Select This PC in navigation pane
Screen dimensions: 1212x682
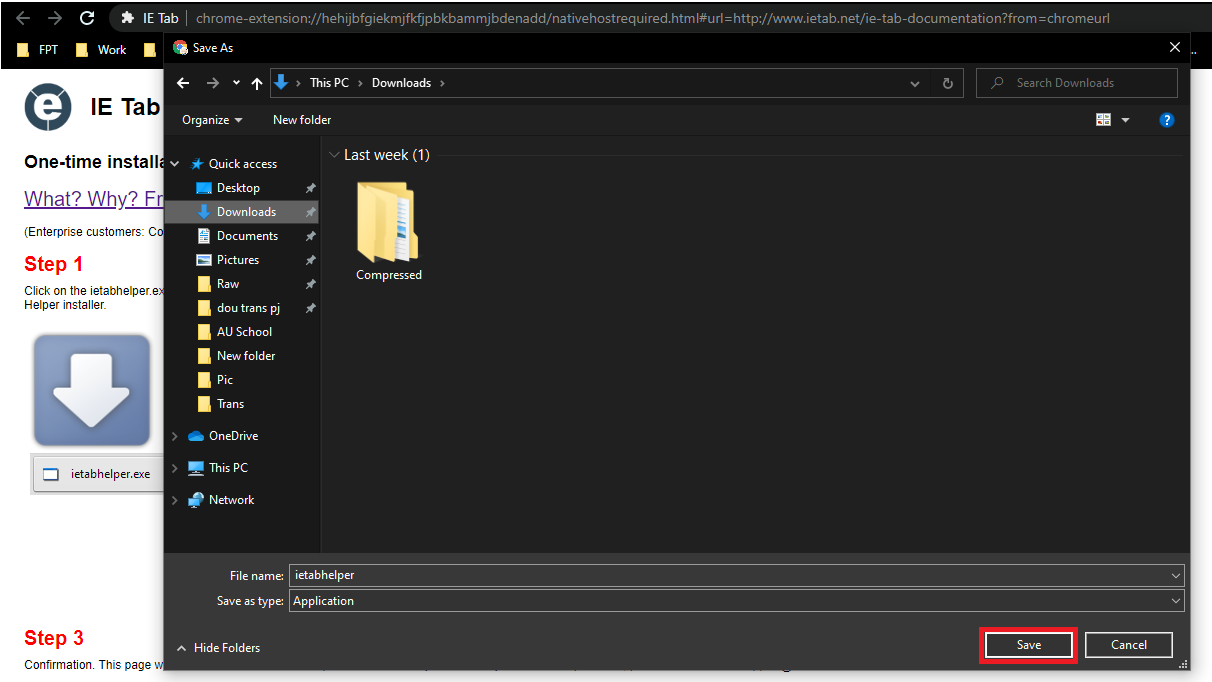tap(228, 468)
